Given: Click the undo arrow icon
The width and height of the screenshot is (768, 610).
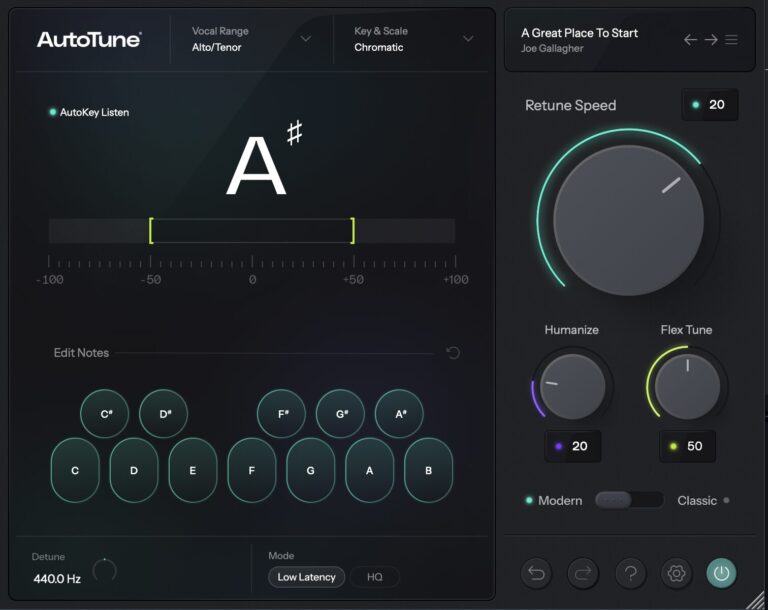Looking at the screenshot, I should (537, 573).
